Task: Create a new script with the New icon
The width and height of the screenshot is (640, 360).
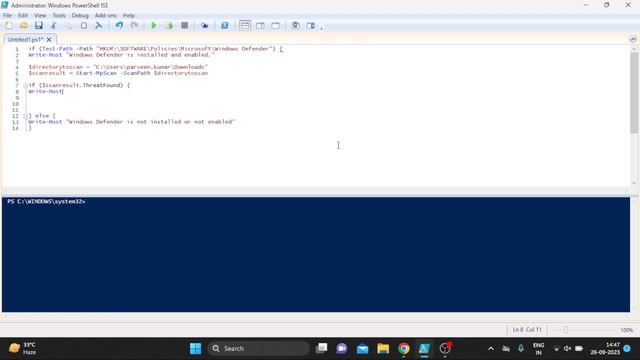Action: 9,26
